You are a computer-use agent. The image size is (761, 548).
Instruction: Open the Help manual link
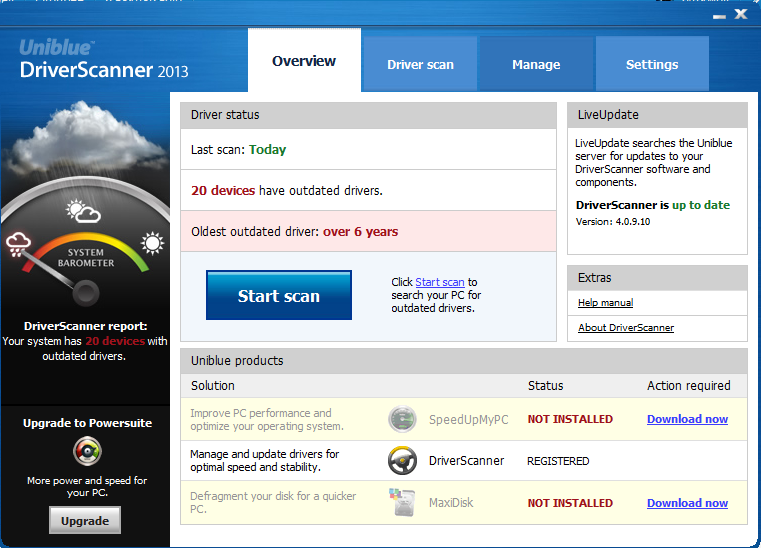(x=605, y=302)
